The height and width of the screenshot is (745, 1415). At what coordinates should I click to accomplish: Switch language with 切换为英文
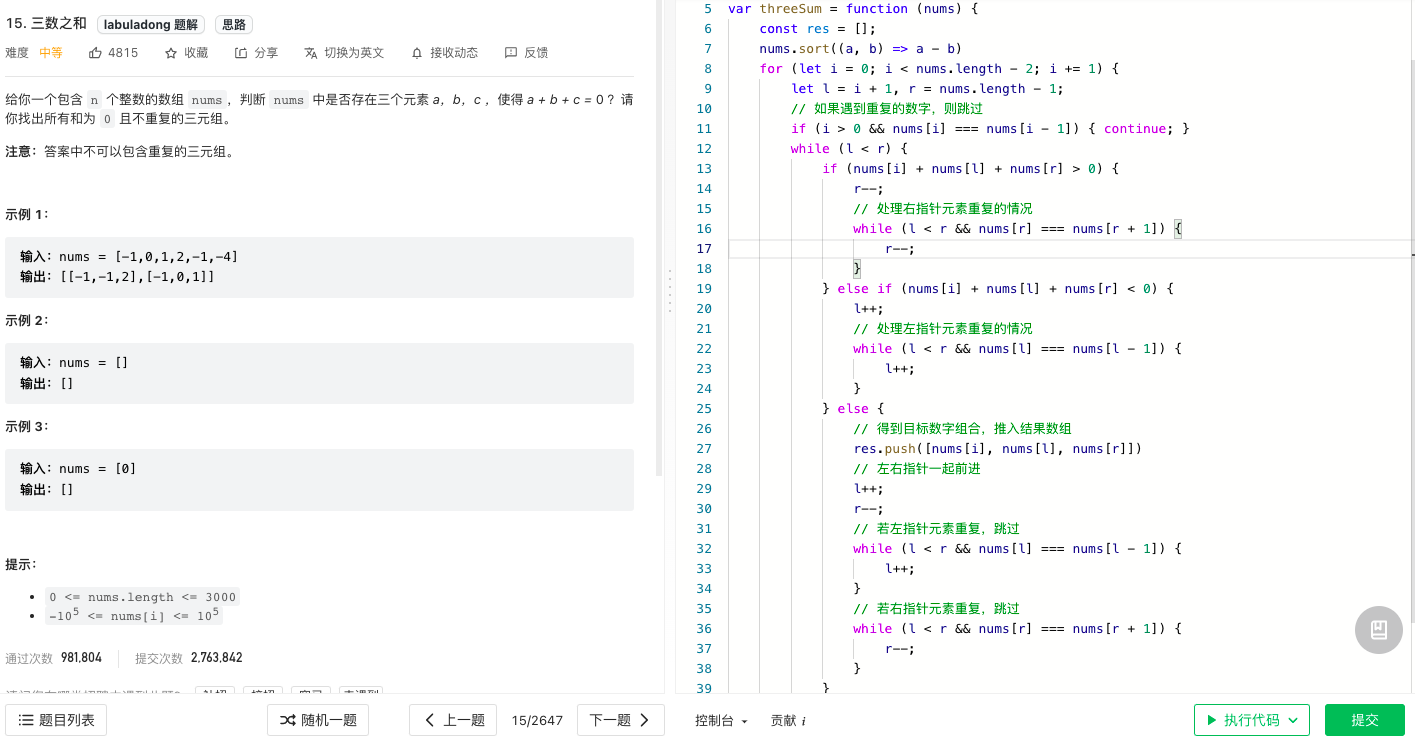click(344, 53)
